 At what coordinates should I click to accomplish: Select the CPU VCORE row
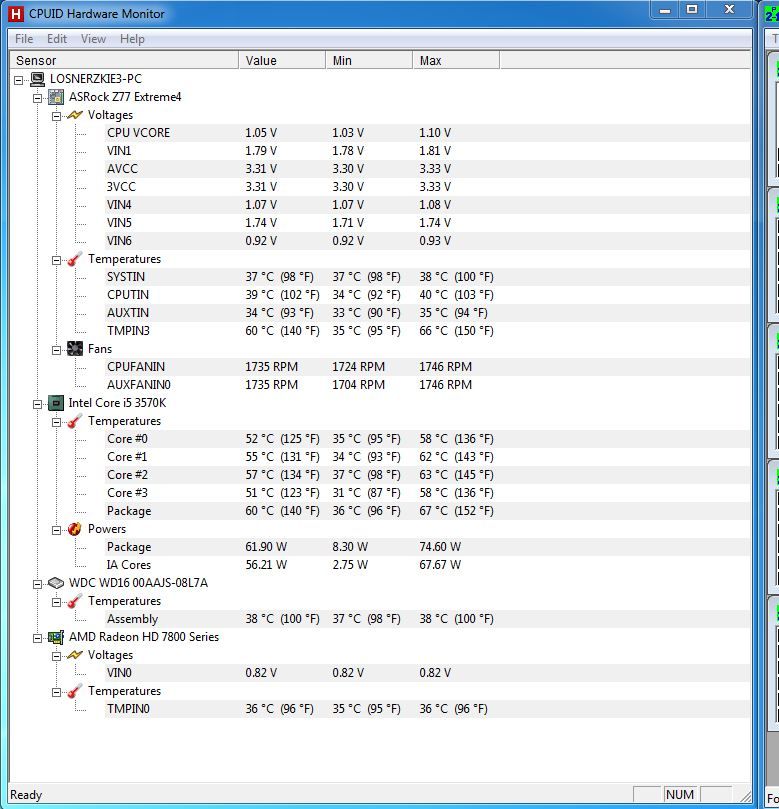138,133
